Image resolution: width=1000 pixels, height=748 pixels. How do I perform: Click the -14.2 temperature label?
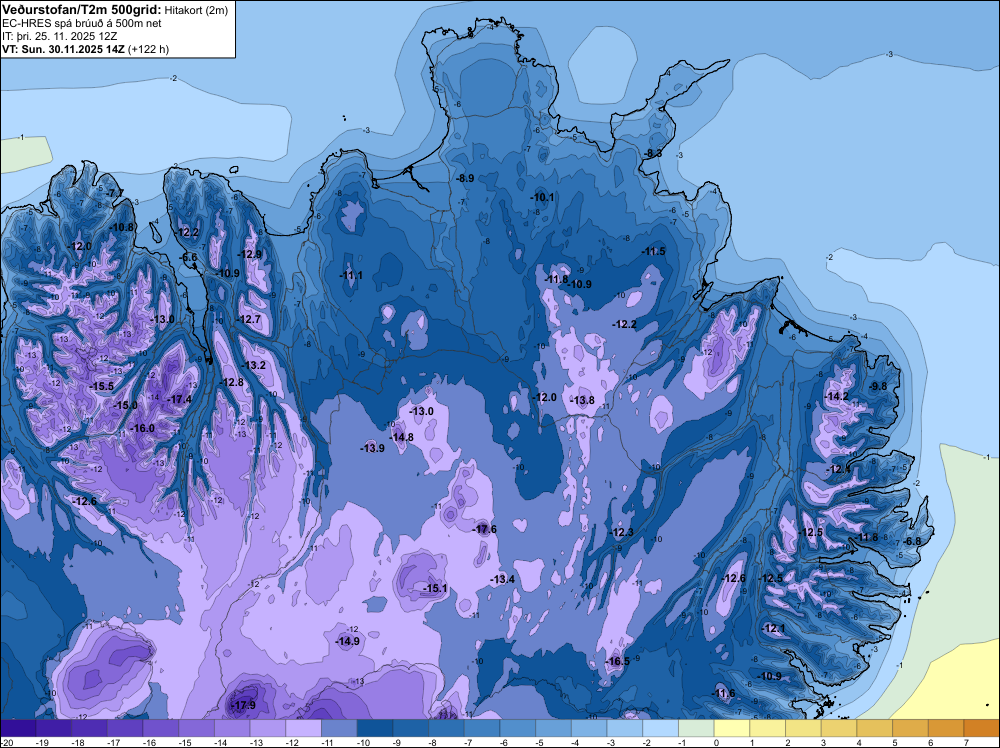coord(837,397)
